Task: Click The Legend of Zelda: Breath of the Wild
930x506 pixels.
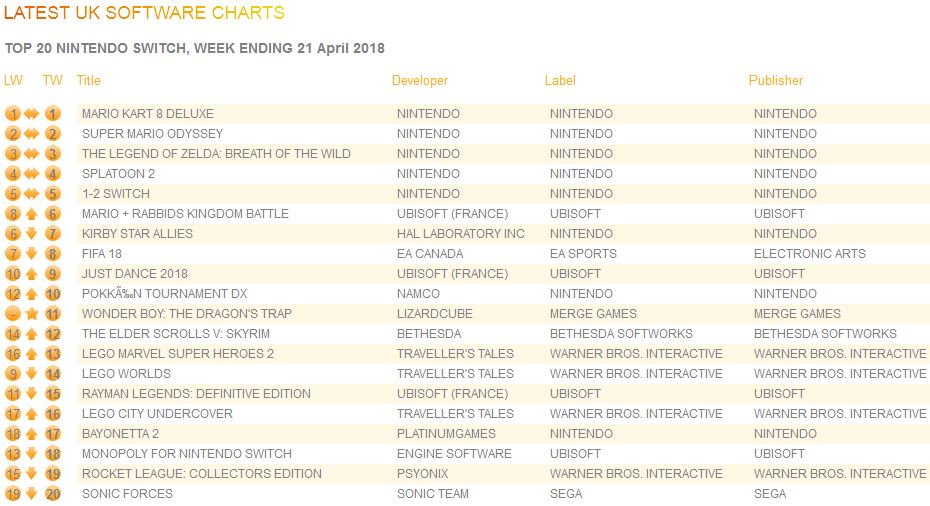Action: point(216,154)
